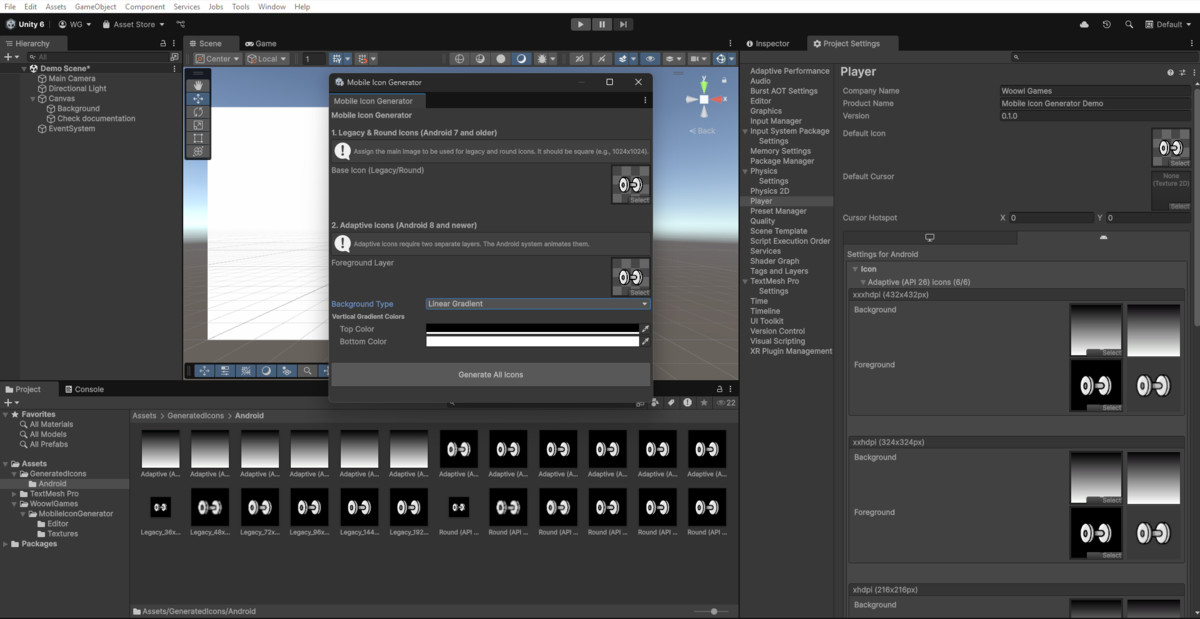The width and height of the screenshot is (1200, 619).
Task: Select the Hand tool in Scene view
Action: coord(198,86)
